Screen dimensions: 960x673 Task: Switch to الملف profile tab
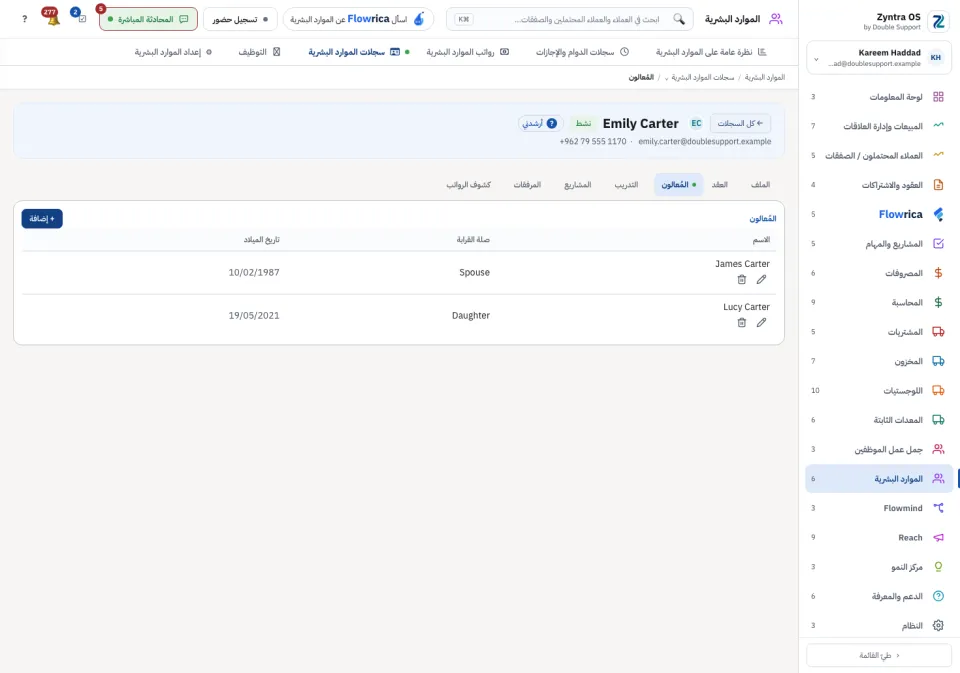click(760, 185)
